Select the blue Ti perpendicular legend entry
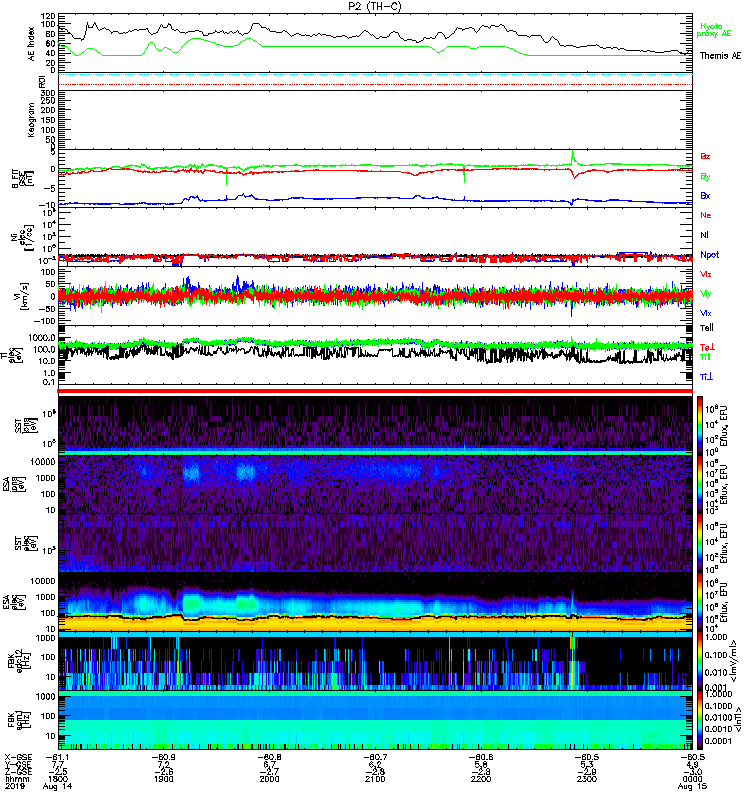The height and width of the screenshot is (800, 750). tap(706, 377)
